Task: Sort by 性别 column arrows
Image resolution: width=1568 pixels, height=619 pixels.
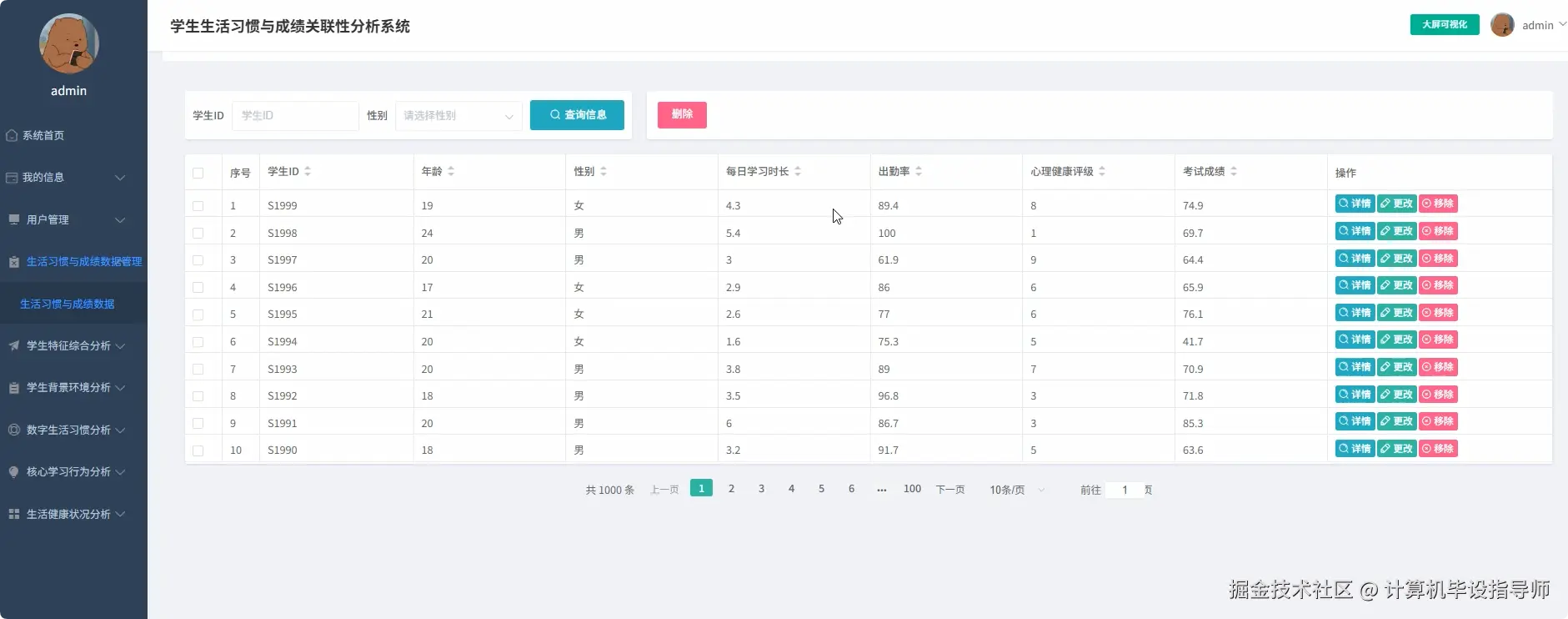Action: point(604,171)
